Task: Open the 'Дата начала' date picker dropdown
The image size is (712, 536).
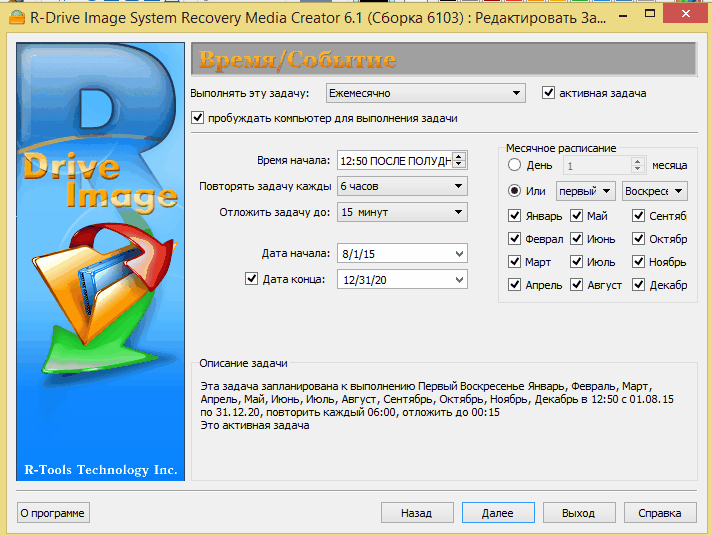Action: click(x=460, y=253)
